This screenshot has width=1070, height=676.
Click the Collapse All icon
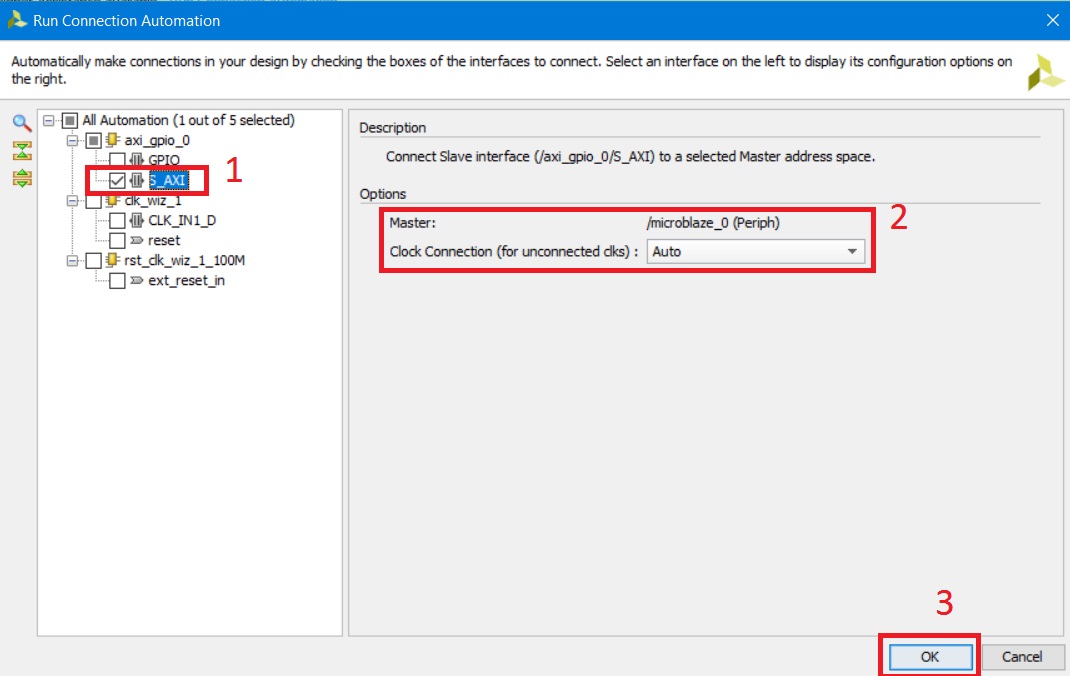(x=21, y=151)
